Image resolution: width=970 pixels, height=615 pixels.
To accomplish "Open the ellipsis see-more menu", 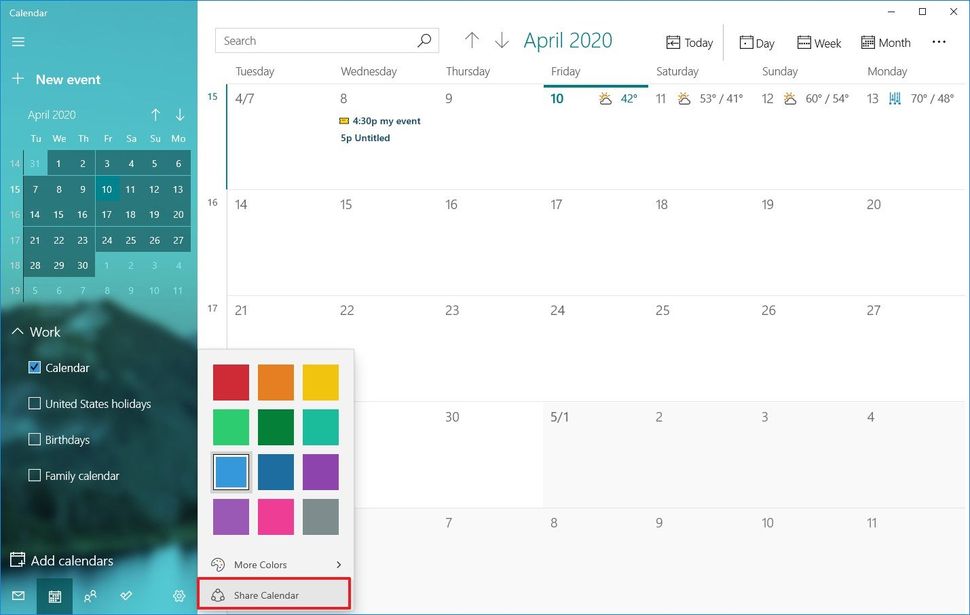I will click(938, 42).
